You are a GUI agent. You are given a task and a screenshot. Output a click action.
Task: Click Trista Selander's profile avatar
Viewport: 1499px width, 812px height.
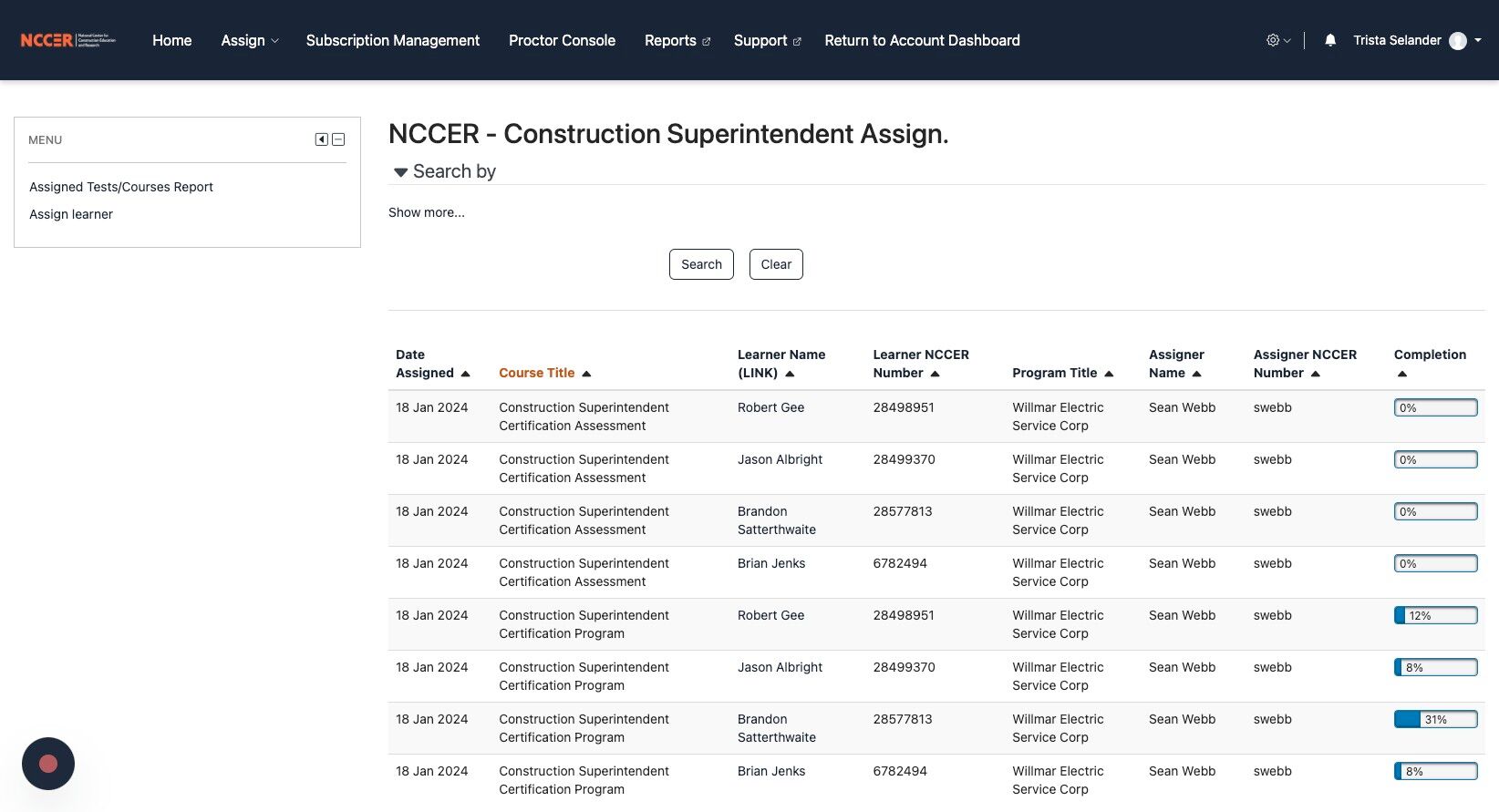(x=1458, y=40)
